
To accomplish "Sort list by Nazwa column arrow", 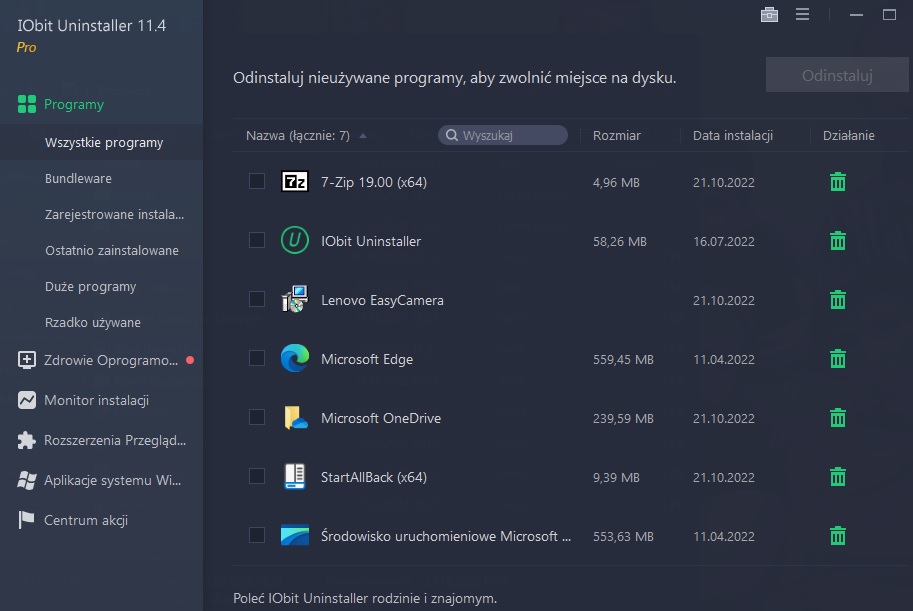I will coord(362,136).
